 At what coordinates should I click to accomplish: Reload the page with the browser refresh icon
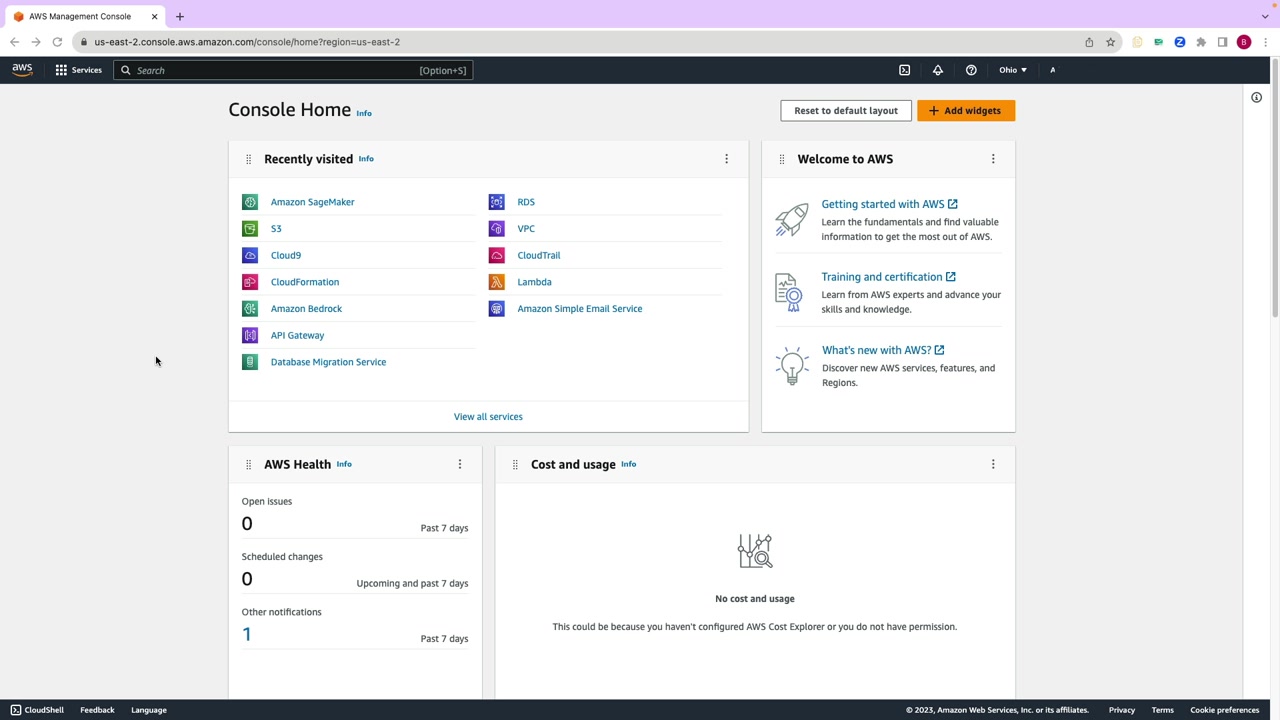57,42
